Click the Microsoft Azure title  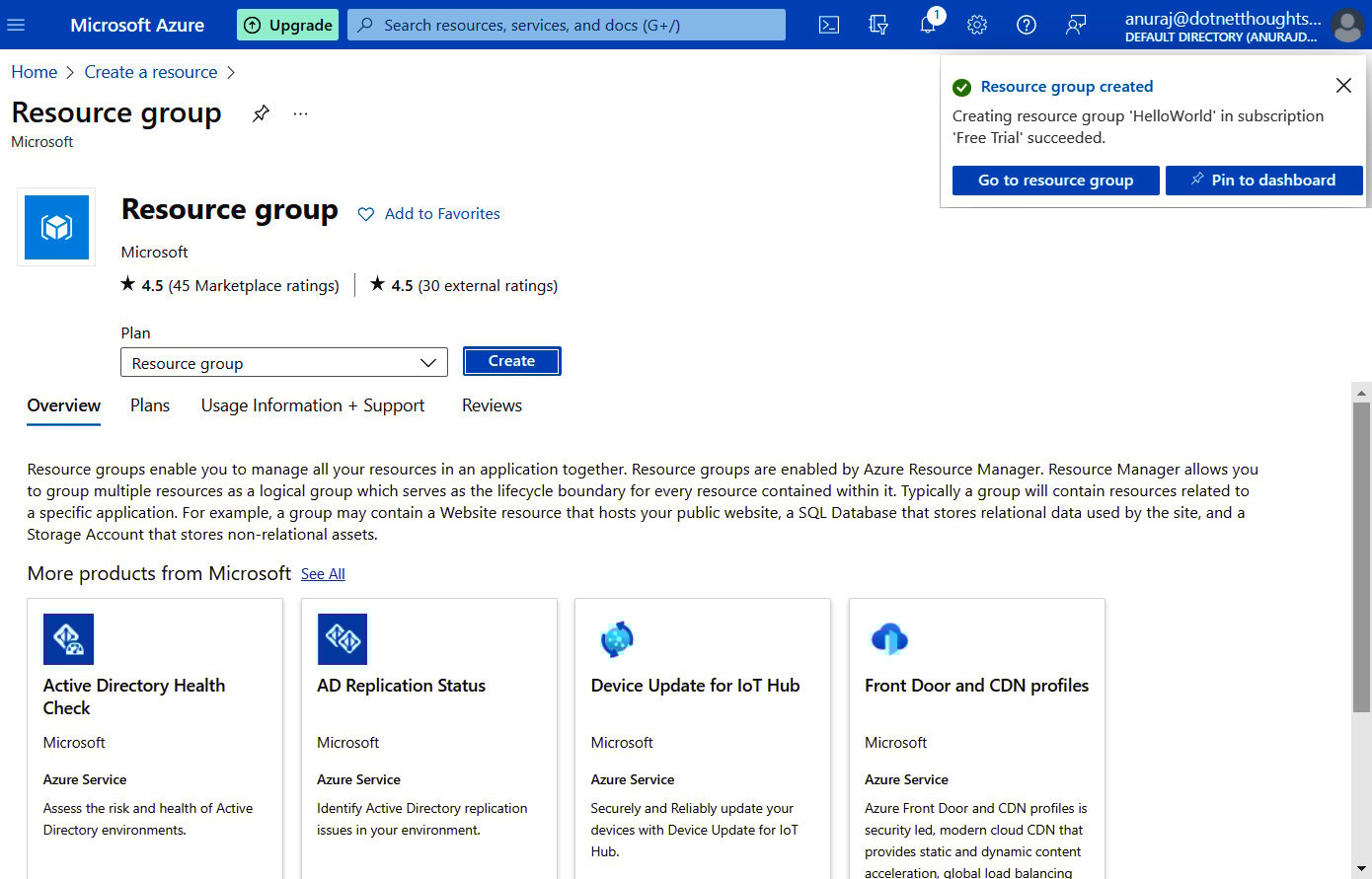click(137, 25)
